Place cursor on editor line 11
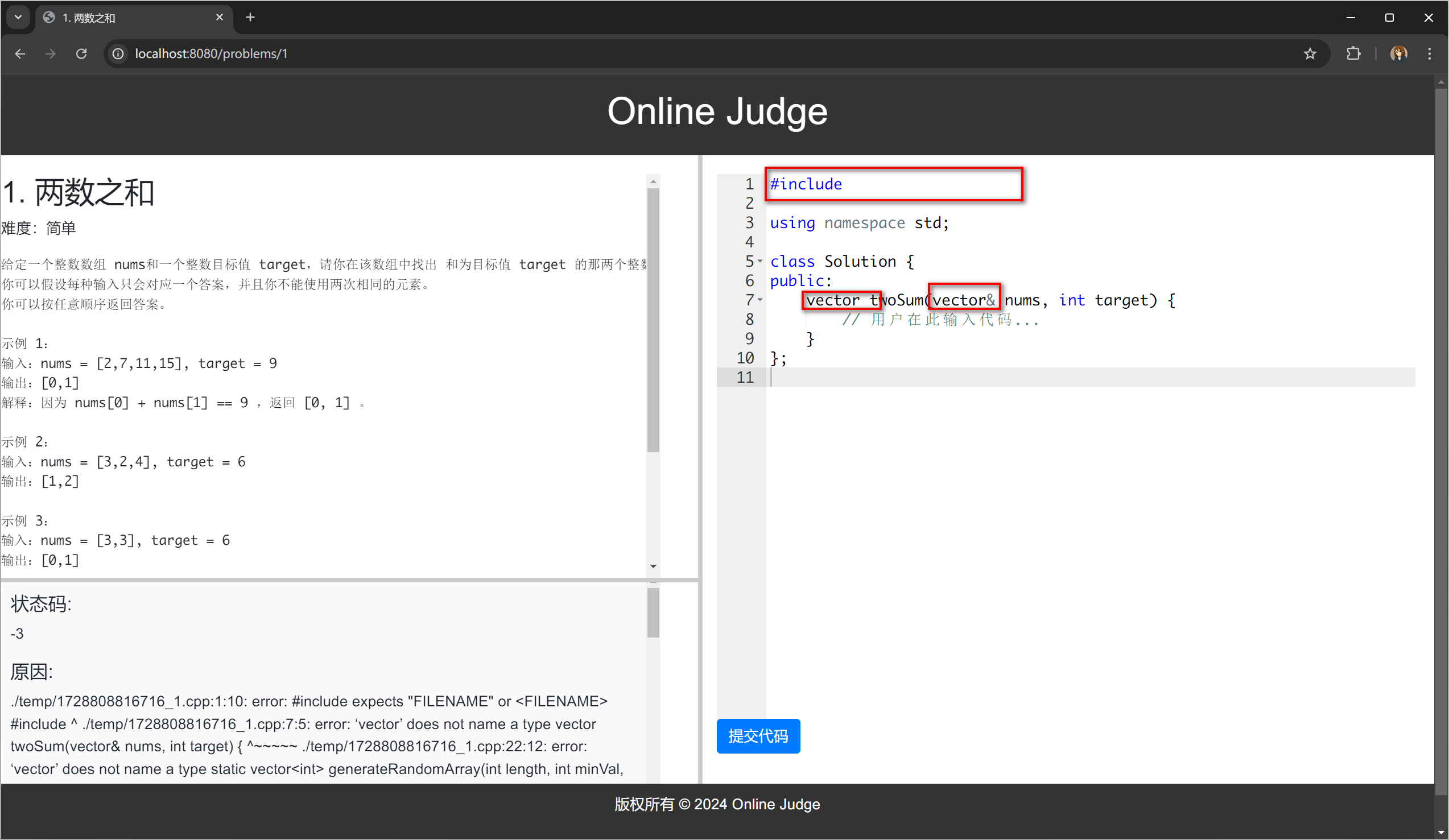The image size is (1449, 840). click(1035, 378)
